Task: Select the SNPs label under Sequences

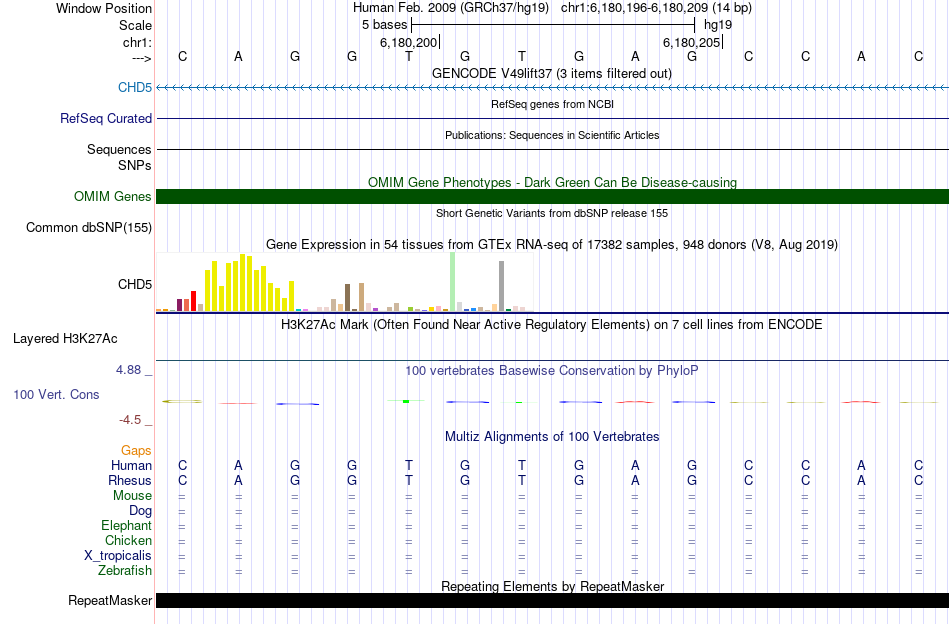Action: click(135, 165)
